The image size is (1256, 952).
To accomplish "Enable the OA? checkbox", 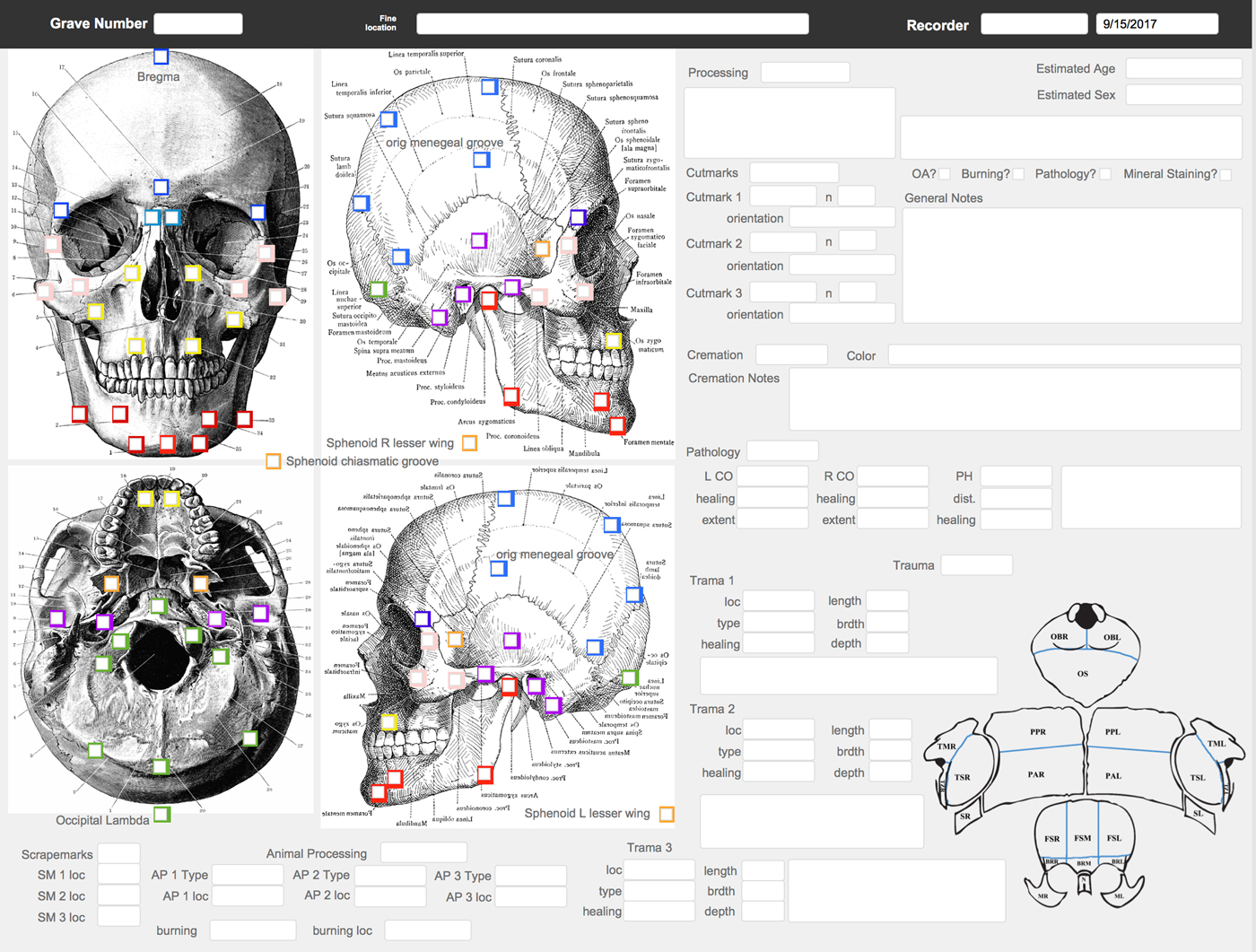I will point(944,173).
